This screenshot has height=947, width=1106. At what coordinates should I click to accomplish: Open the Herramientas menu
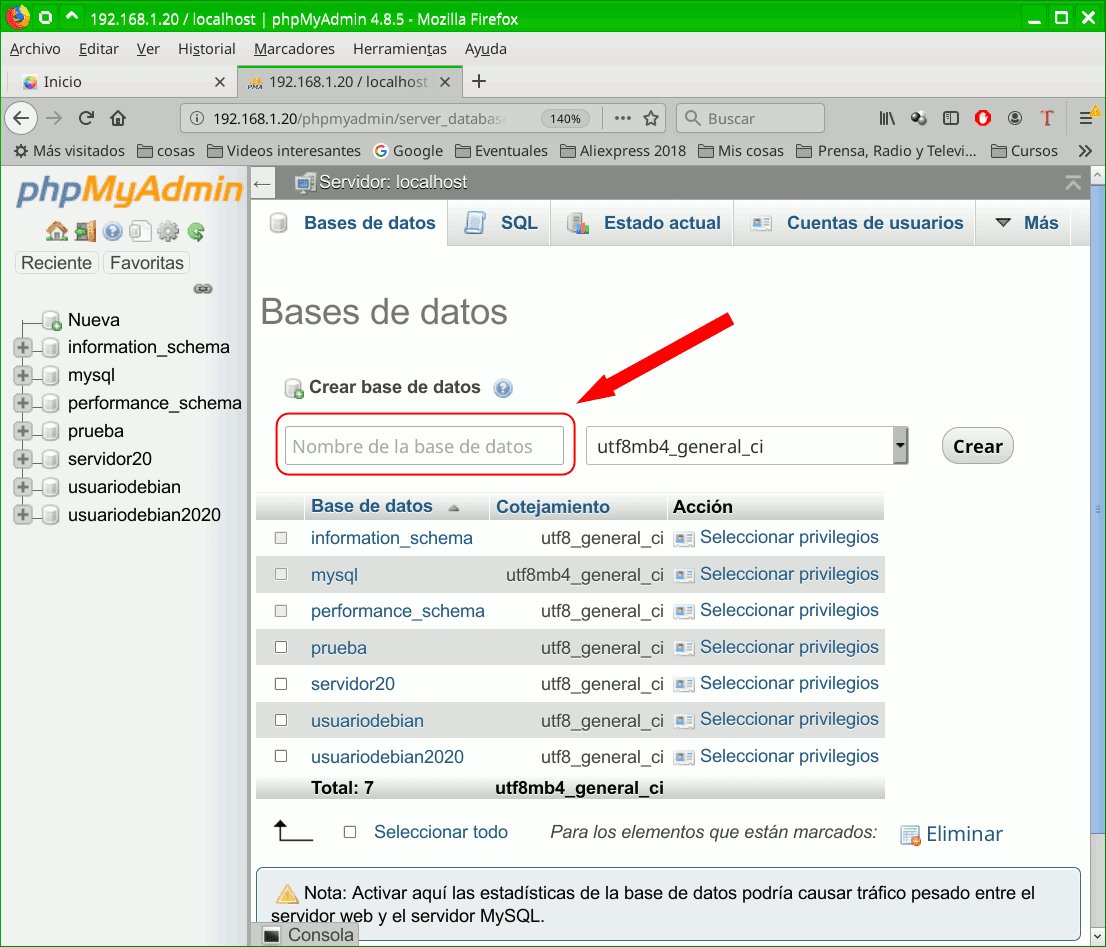coord(400,49)
